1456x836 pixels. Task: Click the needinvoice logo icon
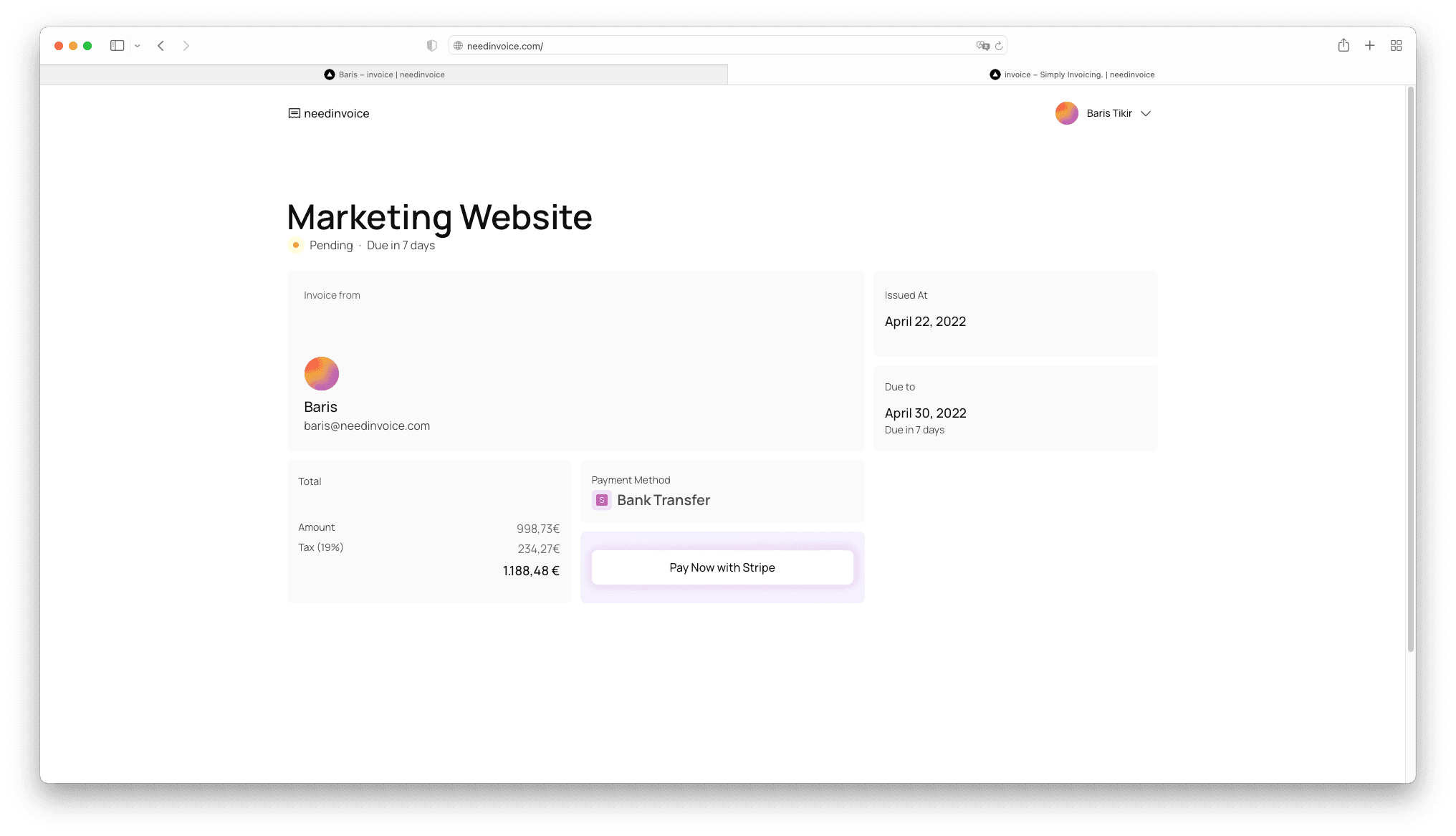click(x=294, y=113)
